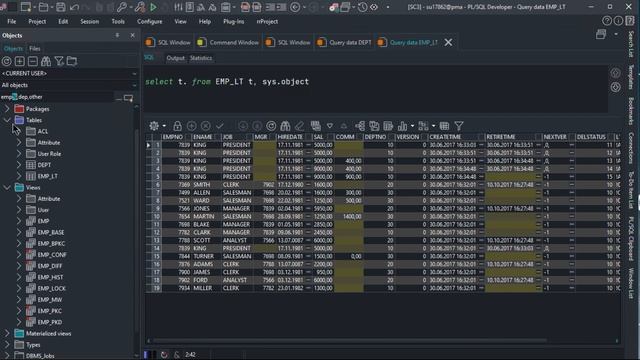Open the Plug-Ins menu
This screenshot has width=640, height=360.
click(x=233, y=21)
